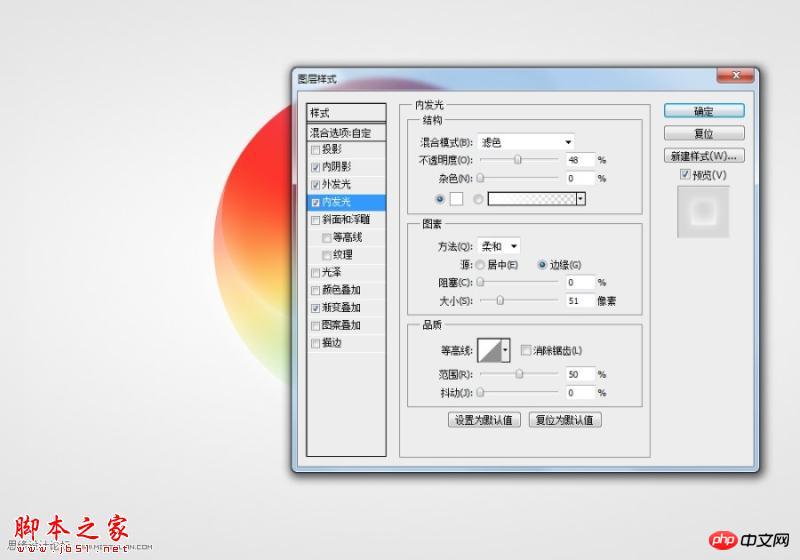Click the 不透明度 value field showing 48
Viewport: 800px width, 560px height.
(580, 160)
